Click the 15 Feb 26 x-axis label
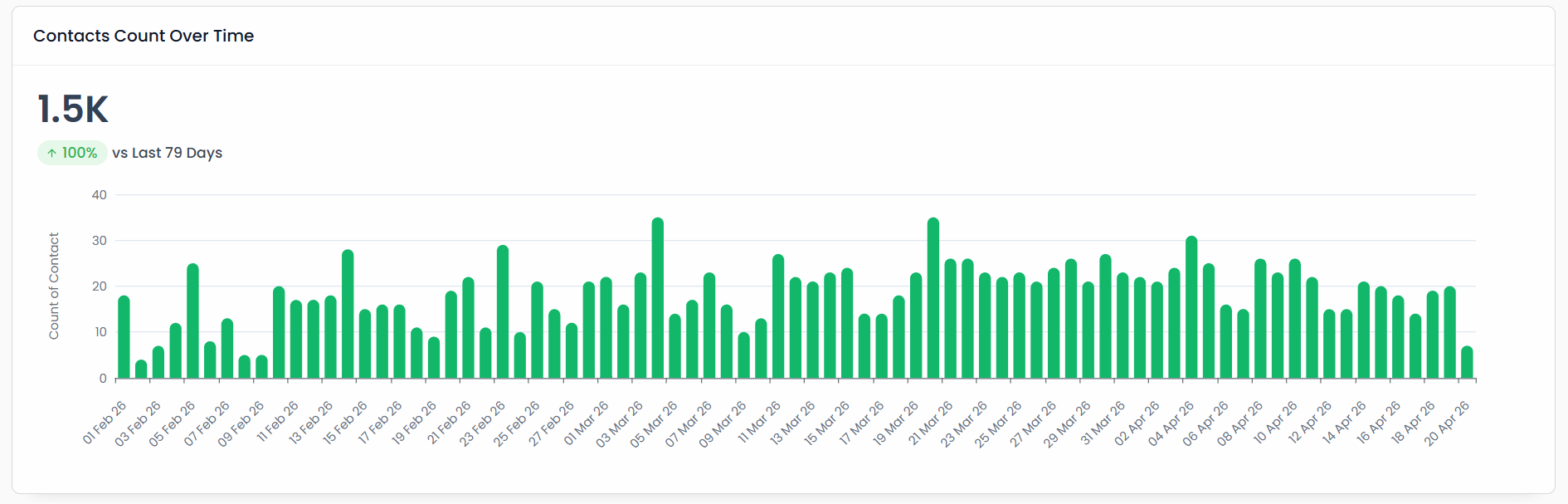The image size is (1568, 504). [345, 423]
